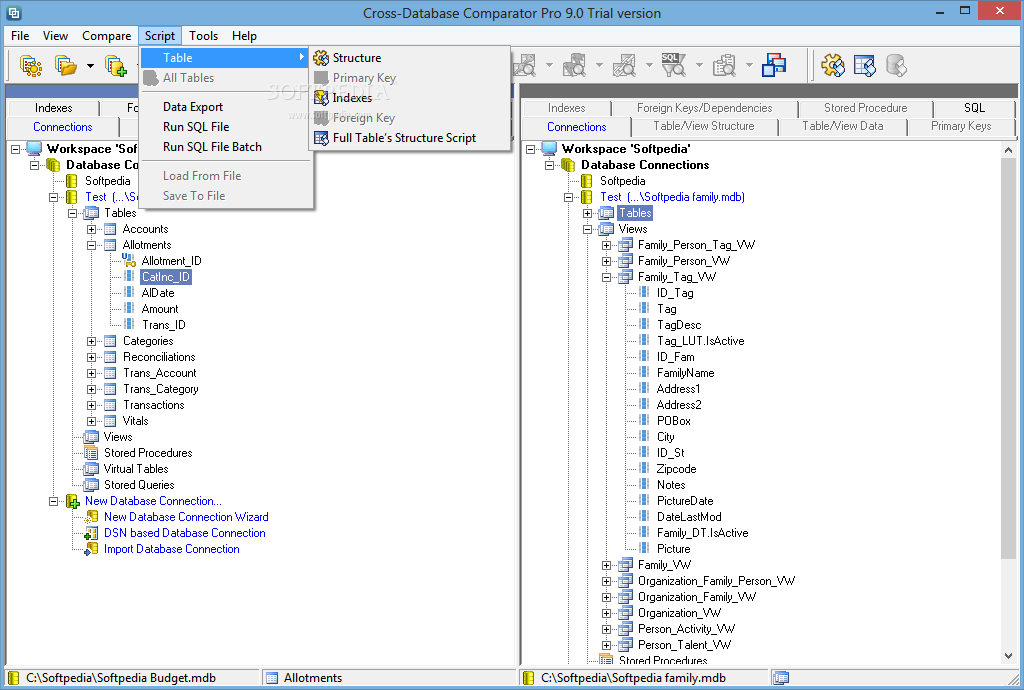The width and height of the screenshot is (1024, 690).
Task: Click Stored Procedures icon in left tree
Action: 91,453
